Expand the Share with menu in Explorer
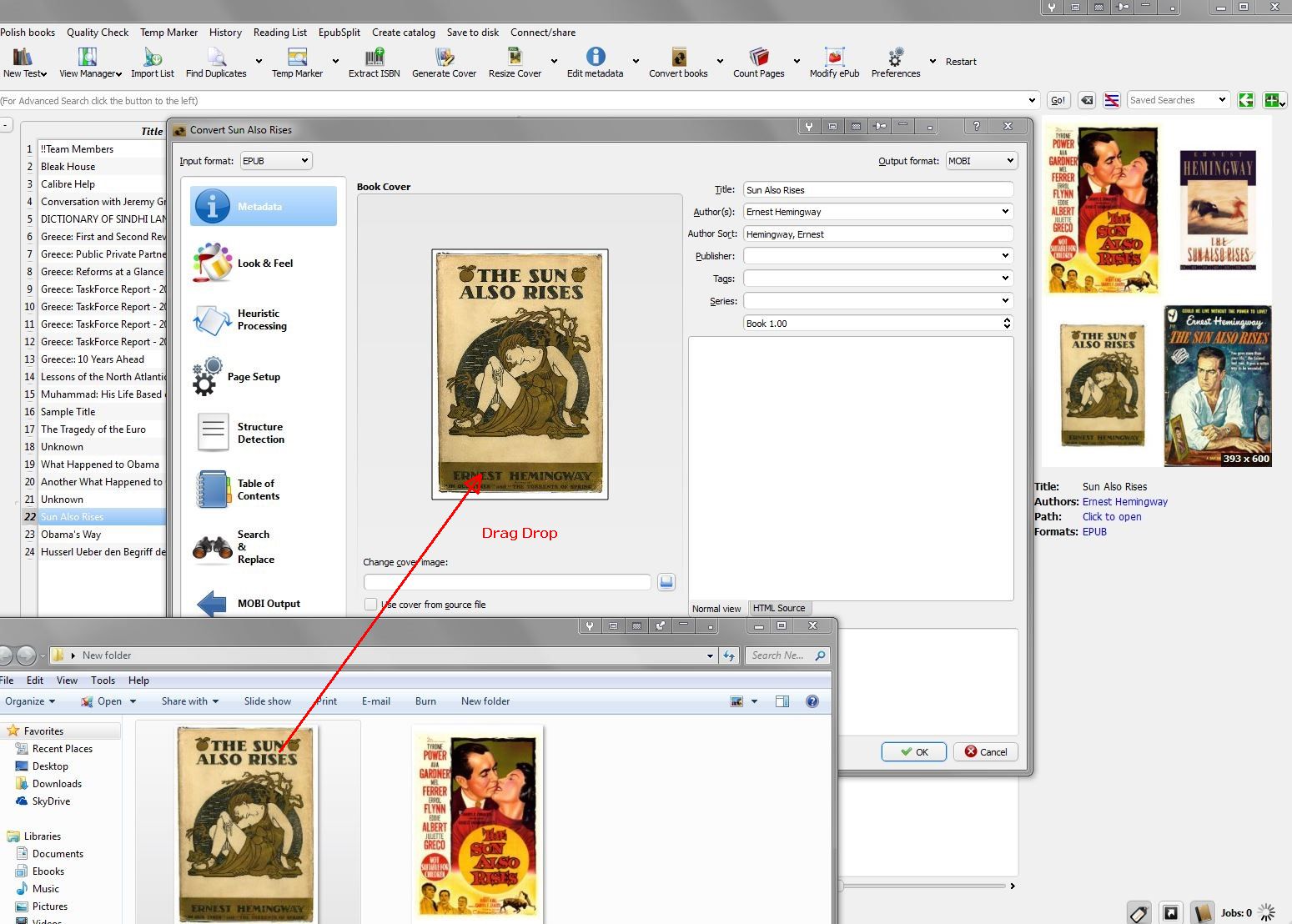Viewport: 1292px width, 924px height. [190, 701]
